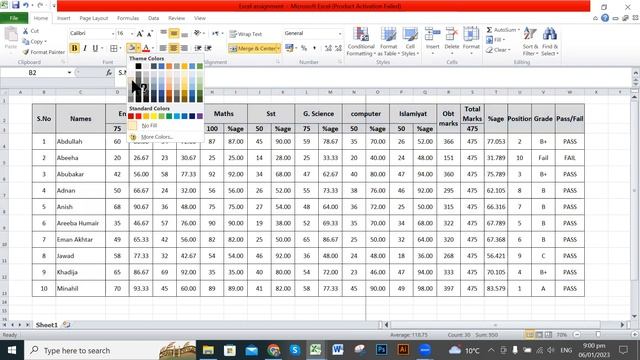Click the Increase Decimal icon
This screenshot has height=360, width=640.
328,48
